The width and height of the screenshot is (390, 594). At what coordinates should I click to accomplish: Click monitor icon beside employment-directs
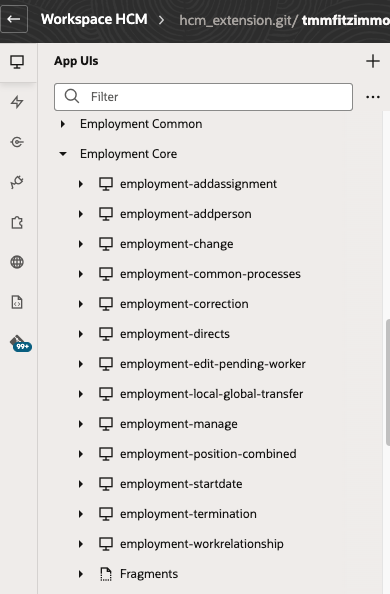coord(106,334)
